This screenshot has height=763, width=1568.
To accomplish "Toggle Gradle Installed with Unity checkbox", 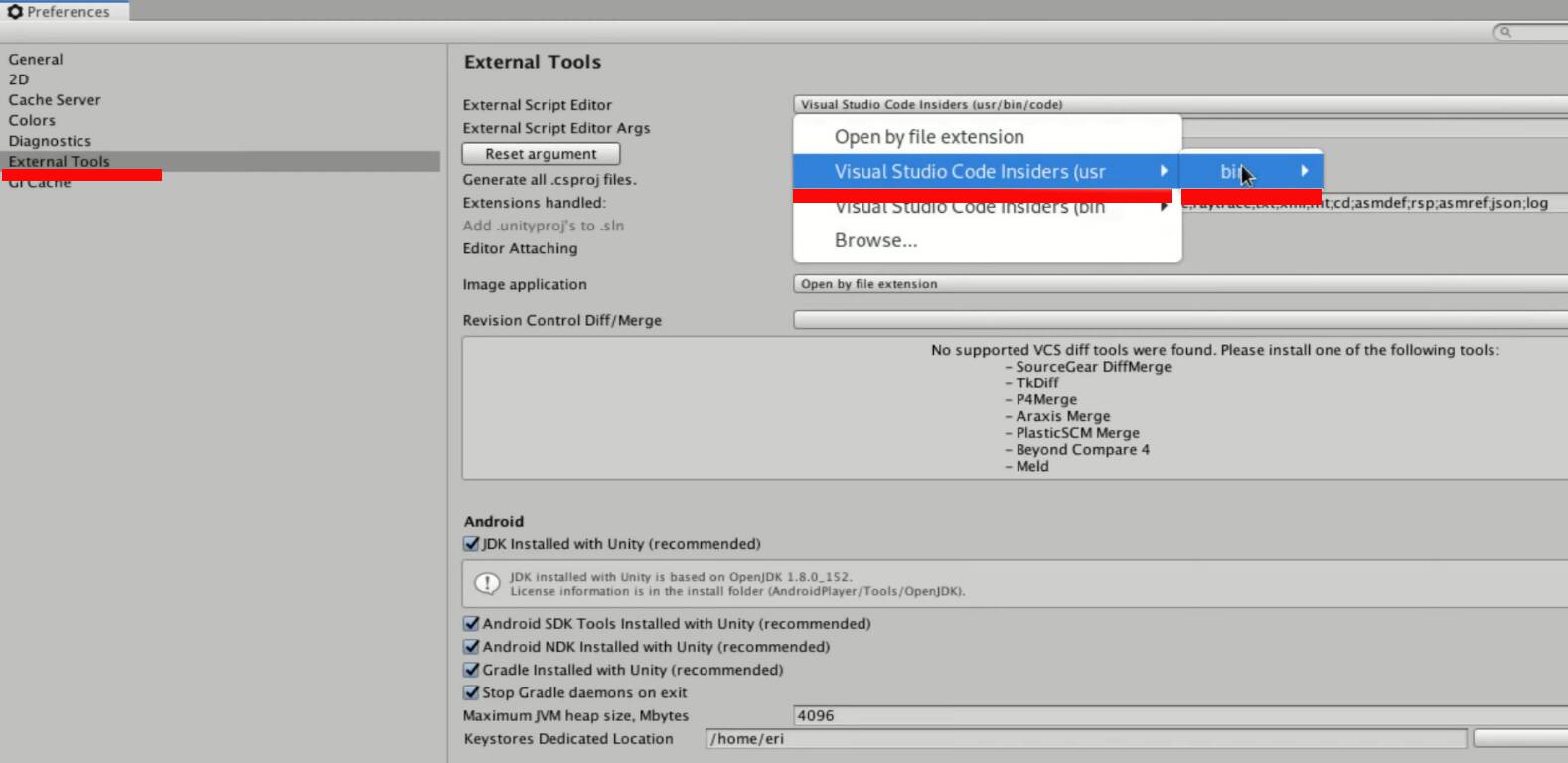I will point(472,670).
